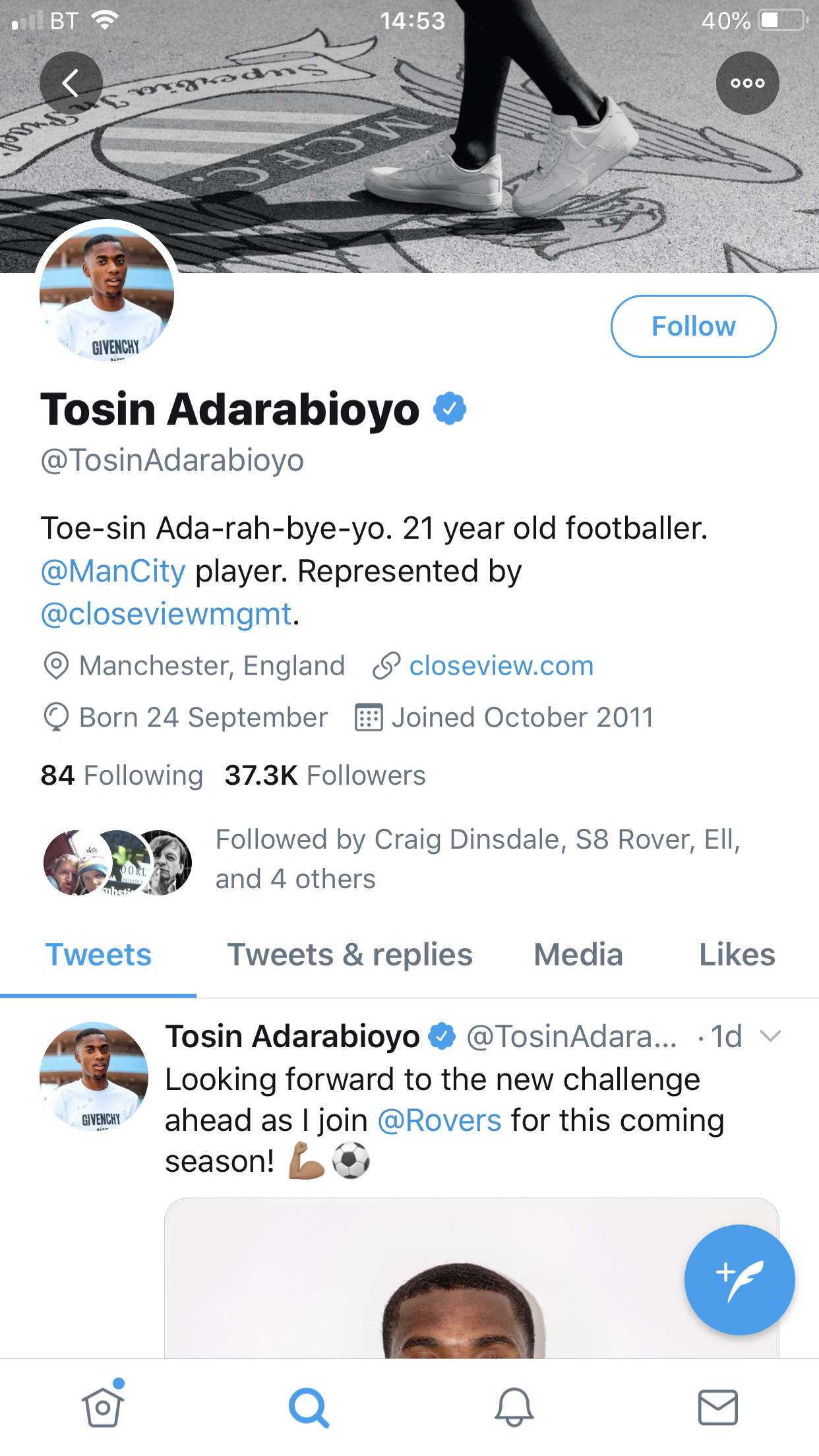Open the closeview.com website link

tap(501, 666)
